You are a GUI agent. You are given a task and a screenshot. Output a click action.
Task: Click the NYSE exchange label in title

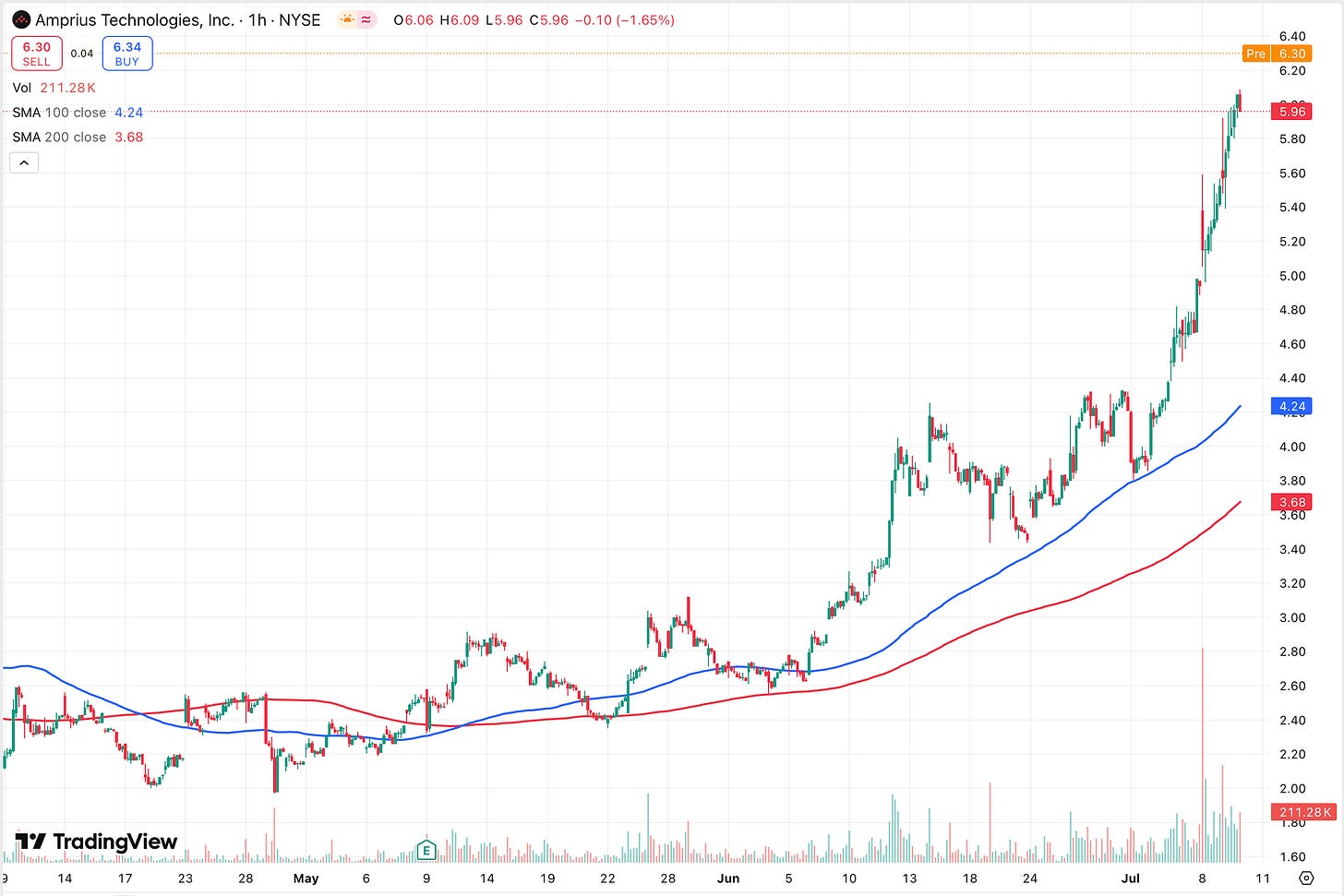coord(300,19)
